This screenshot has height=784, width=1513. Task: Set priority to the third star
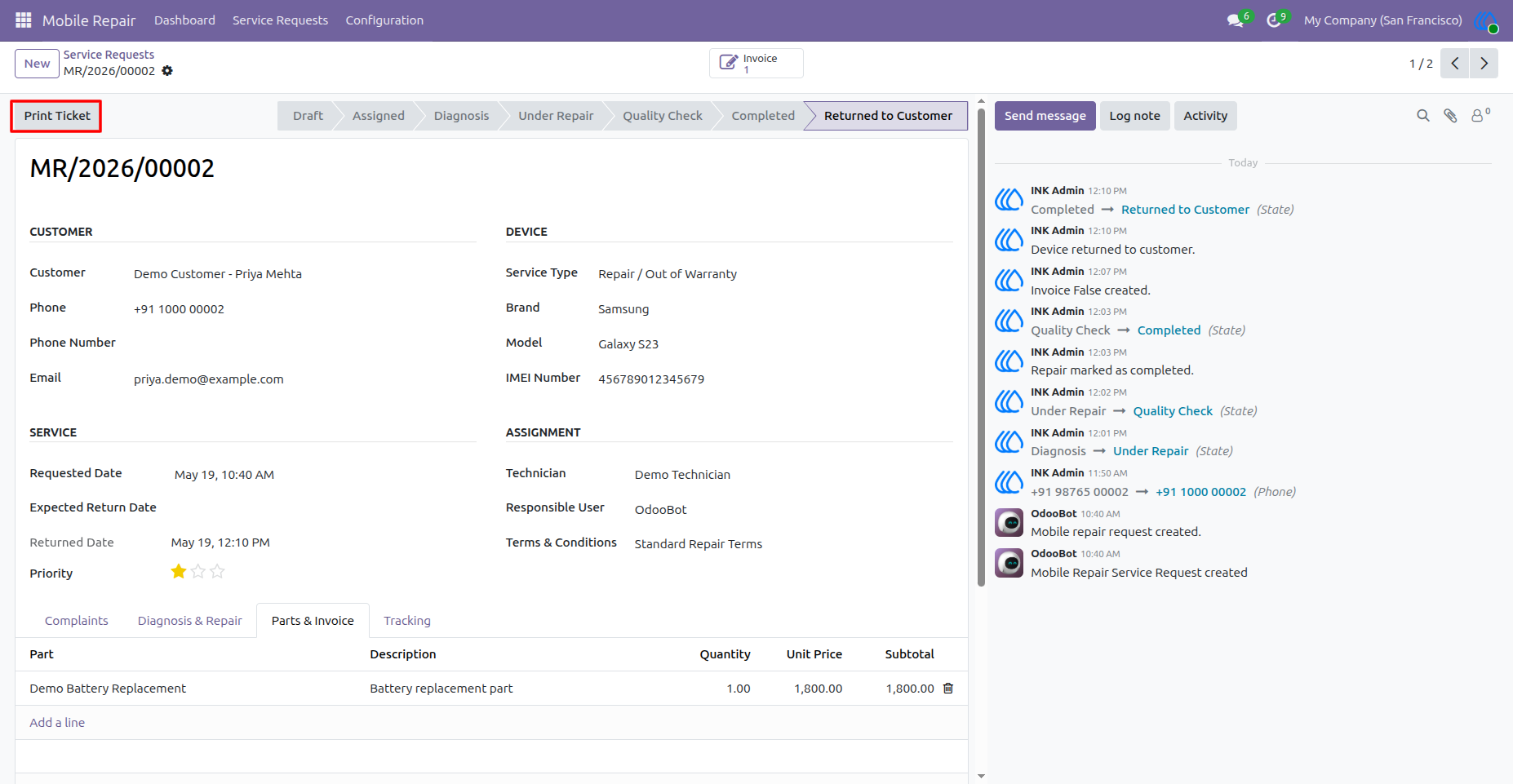[217, 572]
